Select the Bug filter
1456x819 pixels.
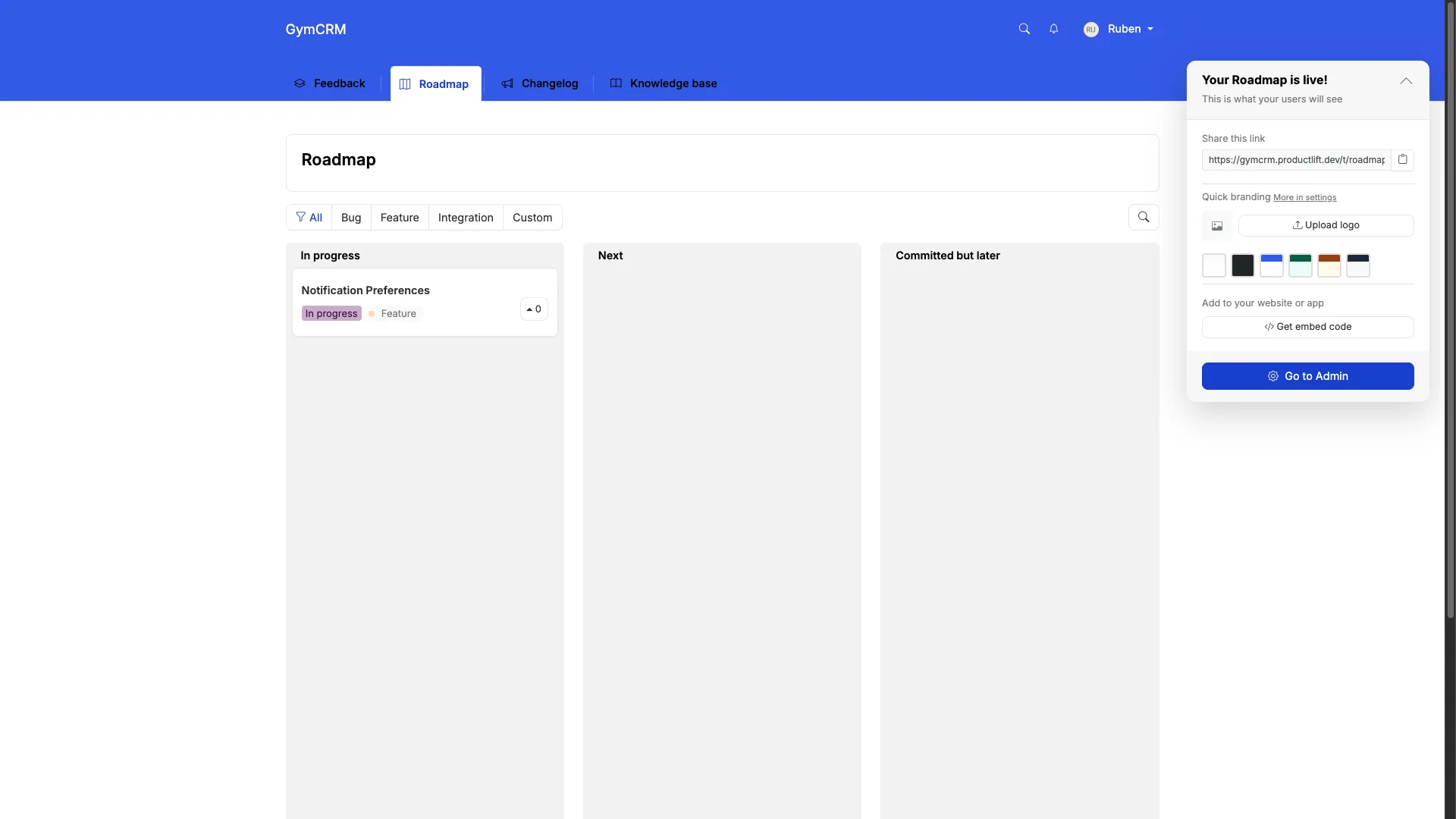click(350, 218)
